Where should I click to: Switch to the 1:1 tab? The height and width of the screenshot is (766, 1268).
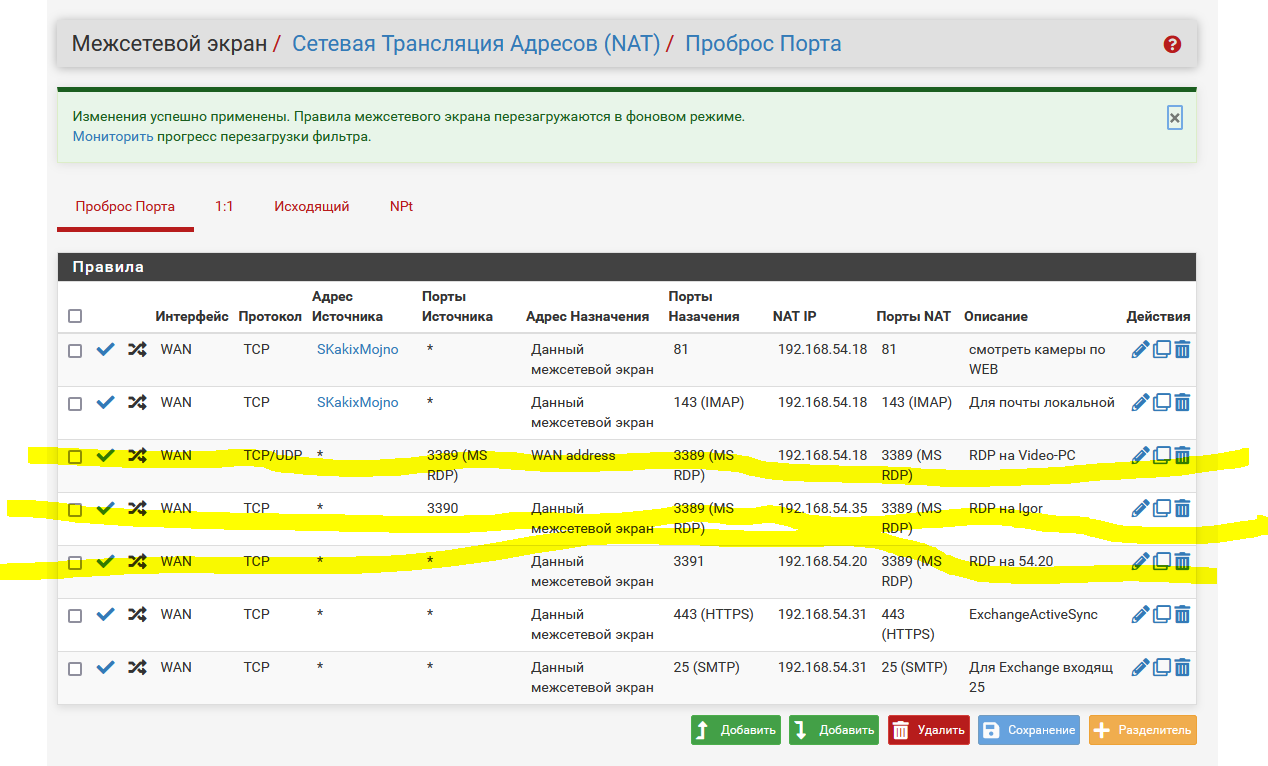pos(224,207)
